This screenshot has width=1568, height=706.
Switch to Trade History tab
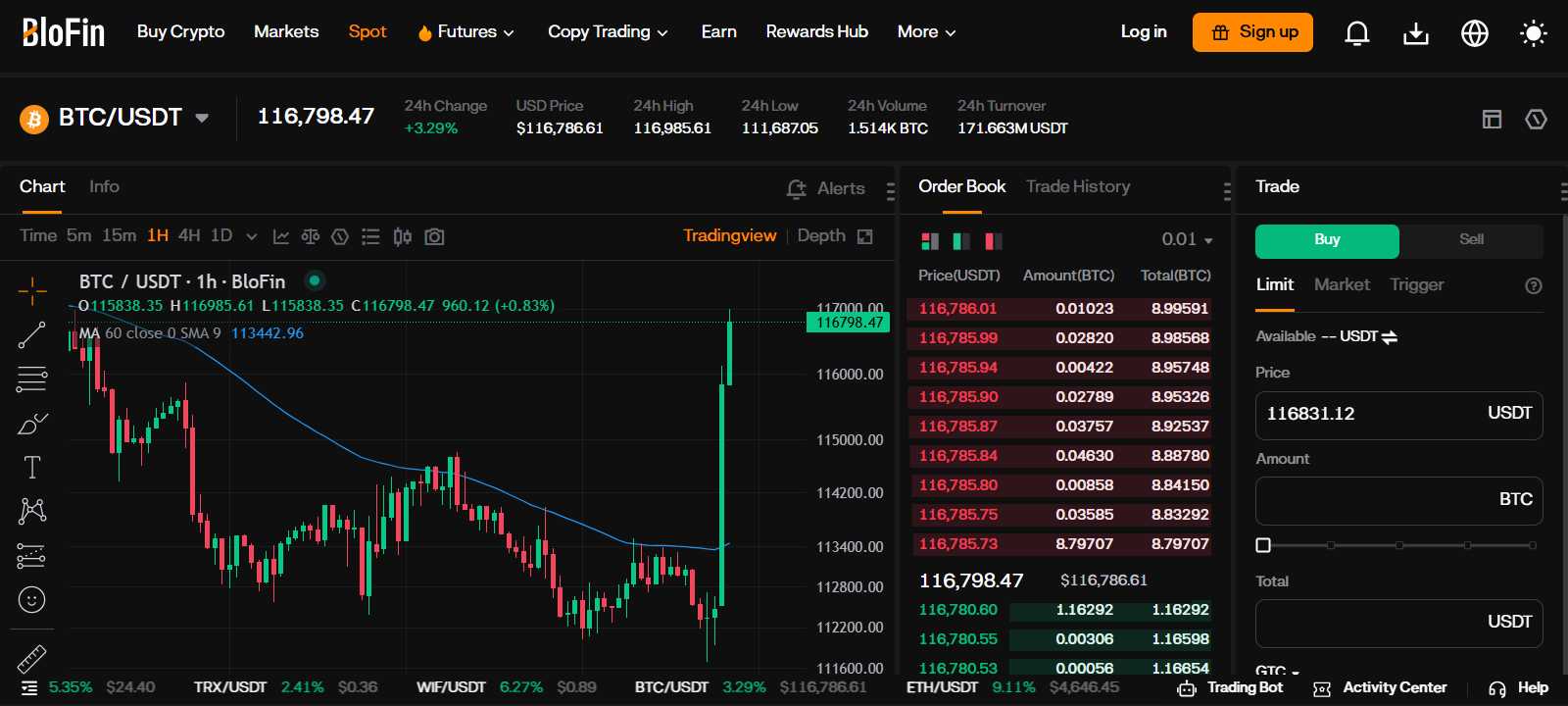(x=1078, y=186)
